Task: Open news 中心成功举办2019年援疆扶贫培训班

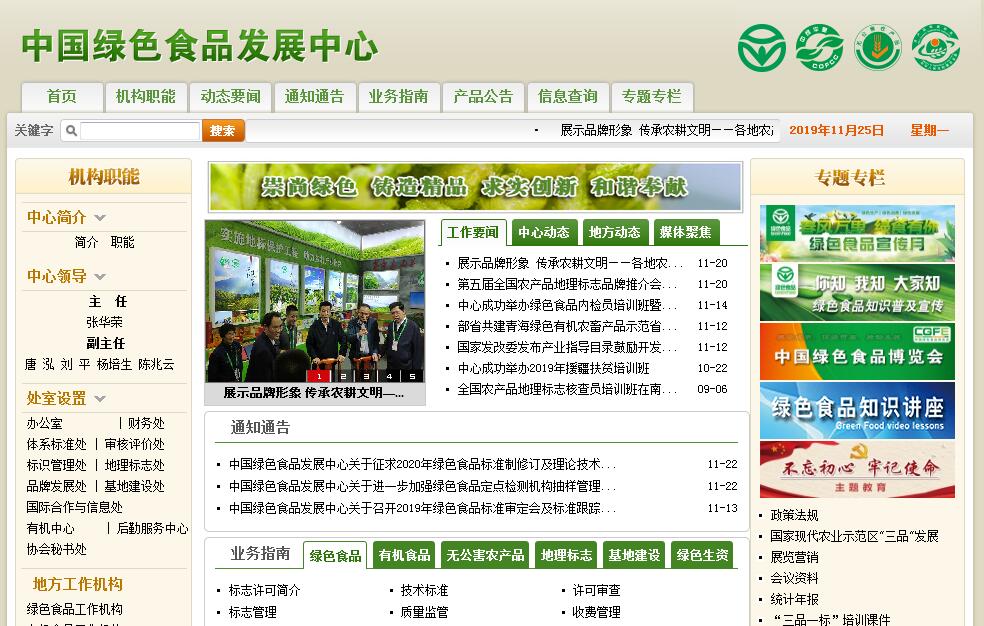Action: tap(553, 368)
